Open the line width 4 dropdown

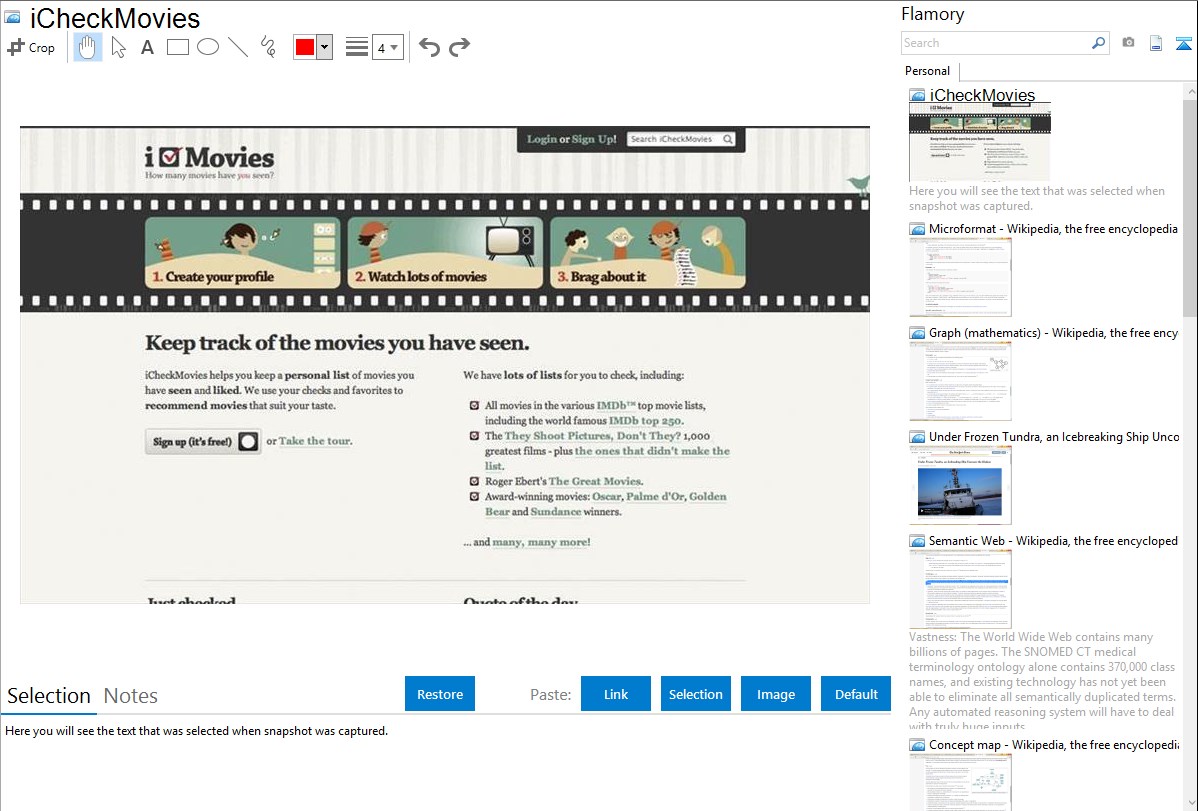click(x=388, y=47)
